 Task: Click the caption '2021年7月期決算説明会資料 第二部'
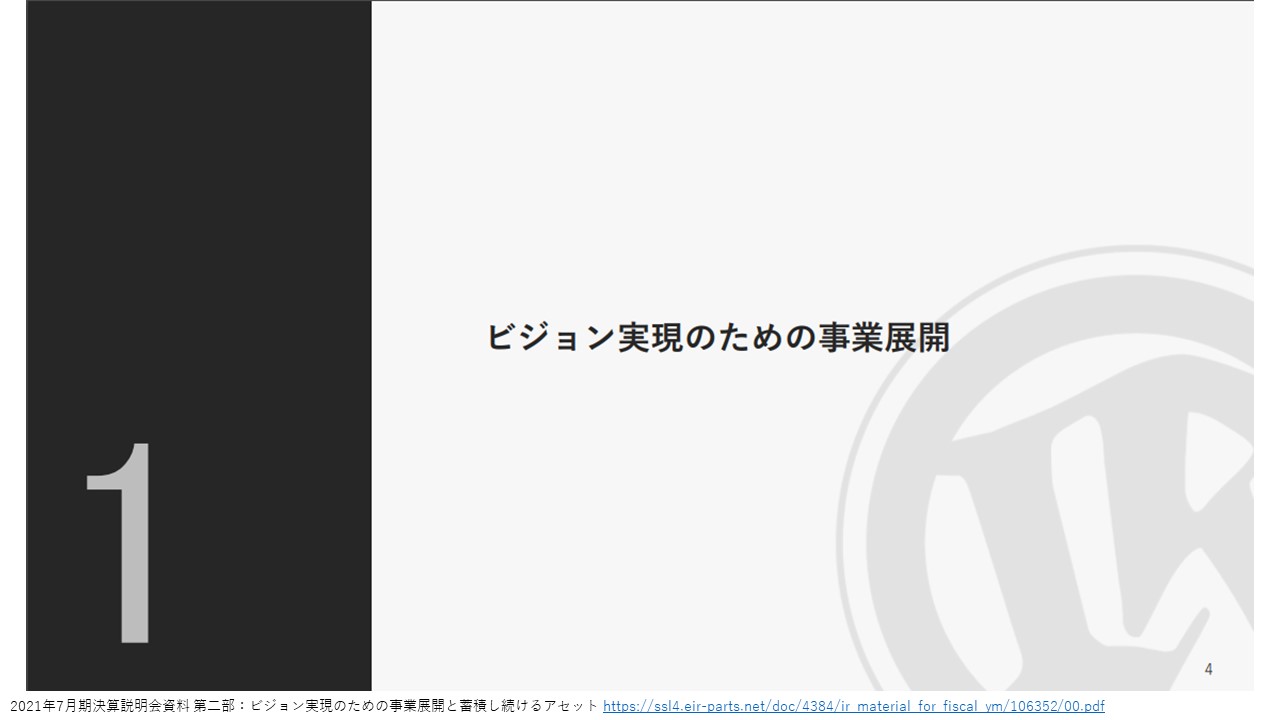(121, 706)
